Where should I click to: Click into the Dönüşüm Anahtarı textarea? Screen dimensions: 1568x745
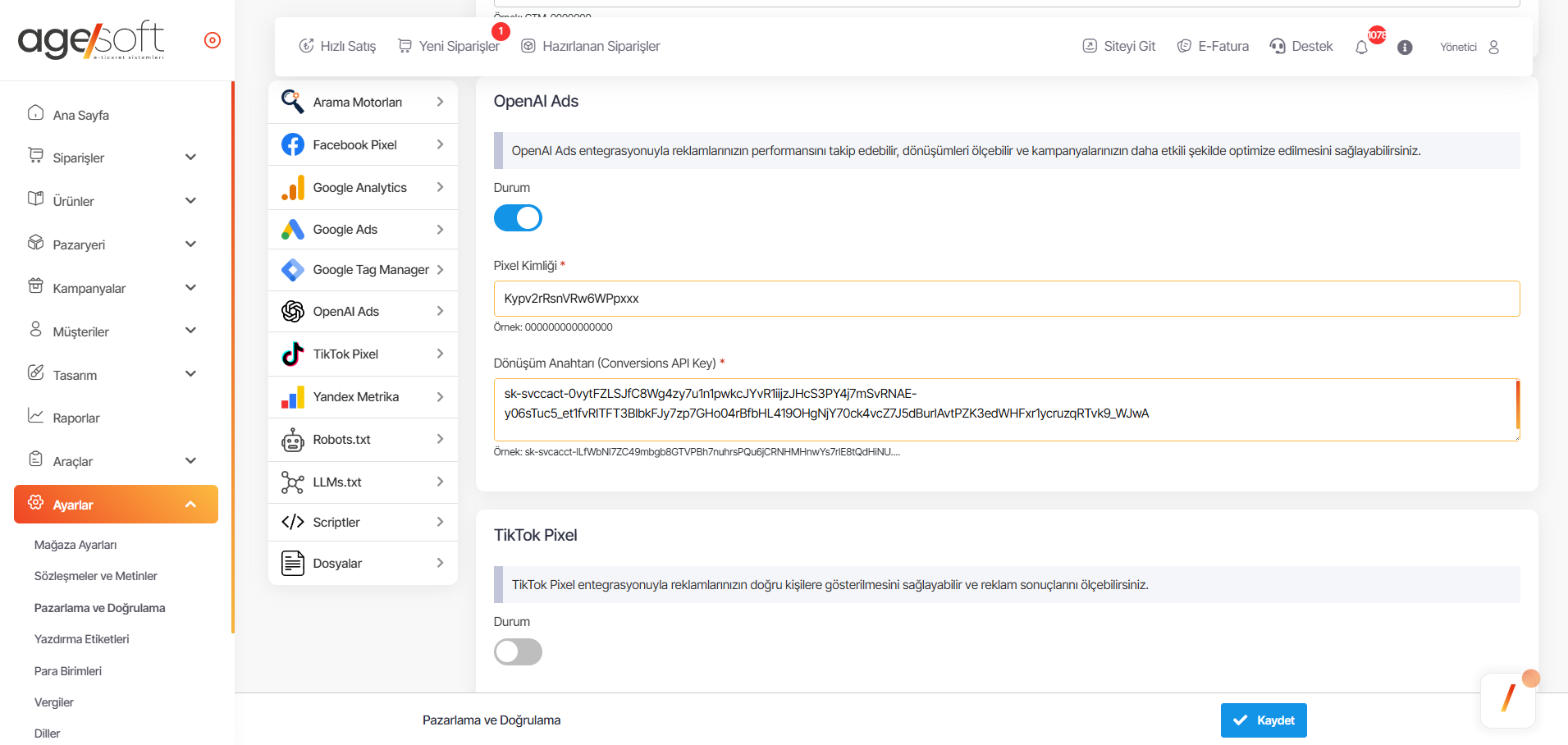click(1007, 409)
